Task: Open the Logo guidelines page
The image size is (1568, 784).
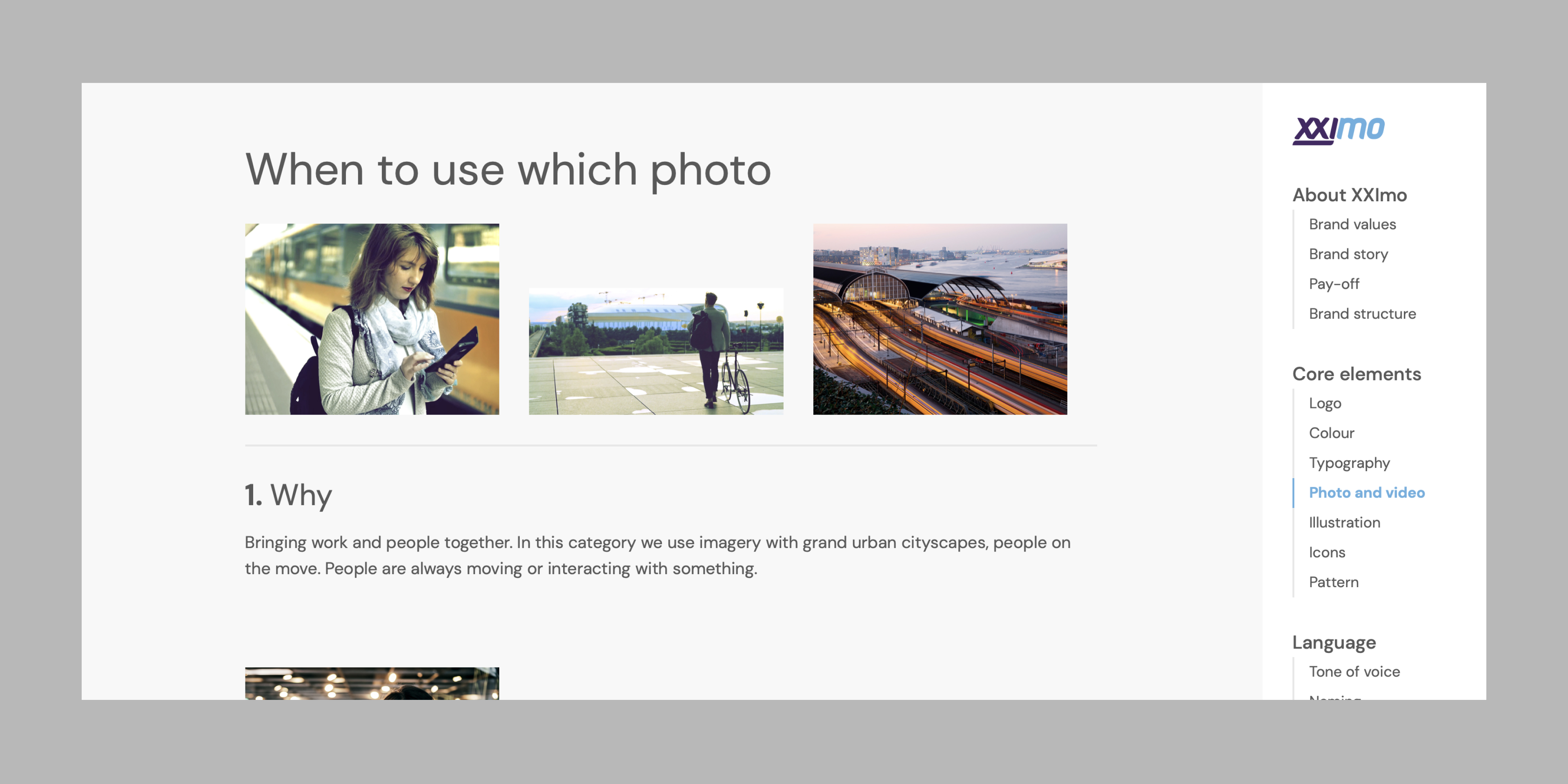Action: click(1325, 403)
